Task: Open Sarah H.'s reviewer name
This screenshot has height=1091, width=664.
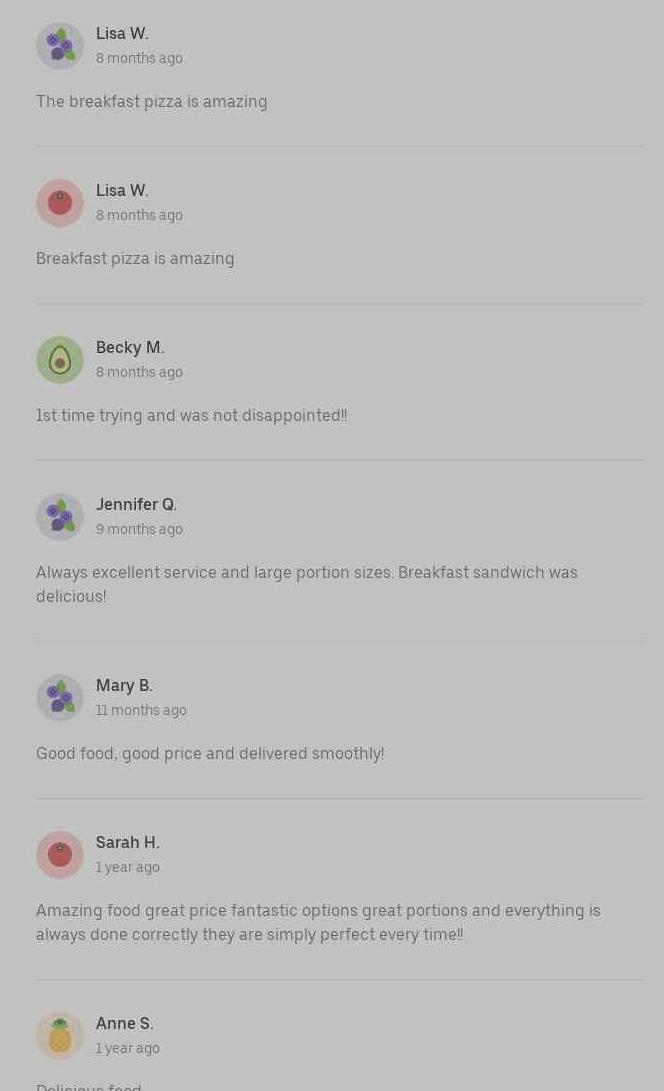Action: point(127,842)
